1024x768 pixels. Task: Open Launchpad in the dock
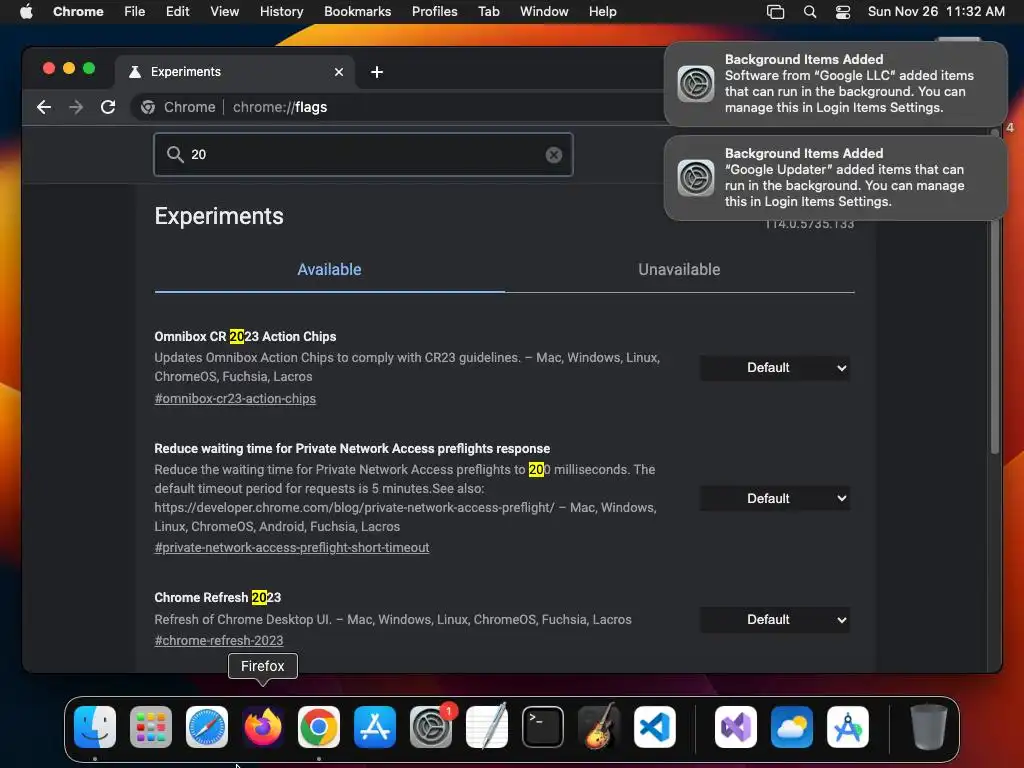click(x=151, y=726)
